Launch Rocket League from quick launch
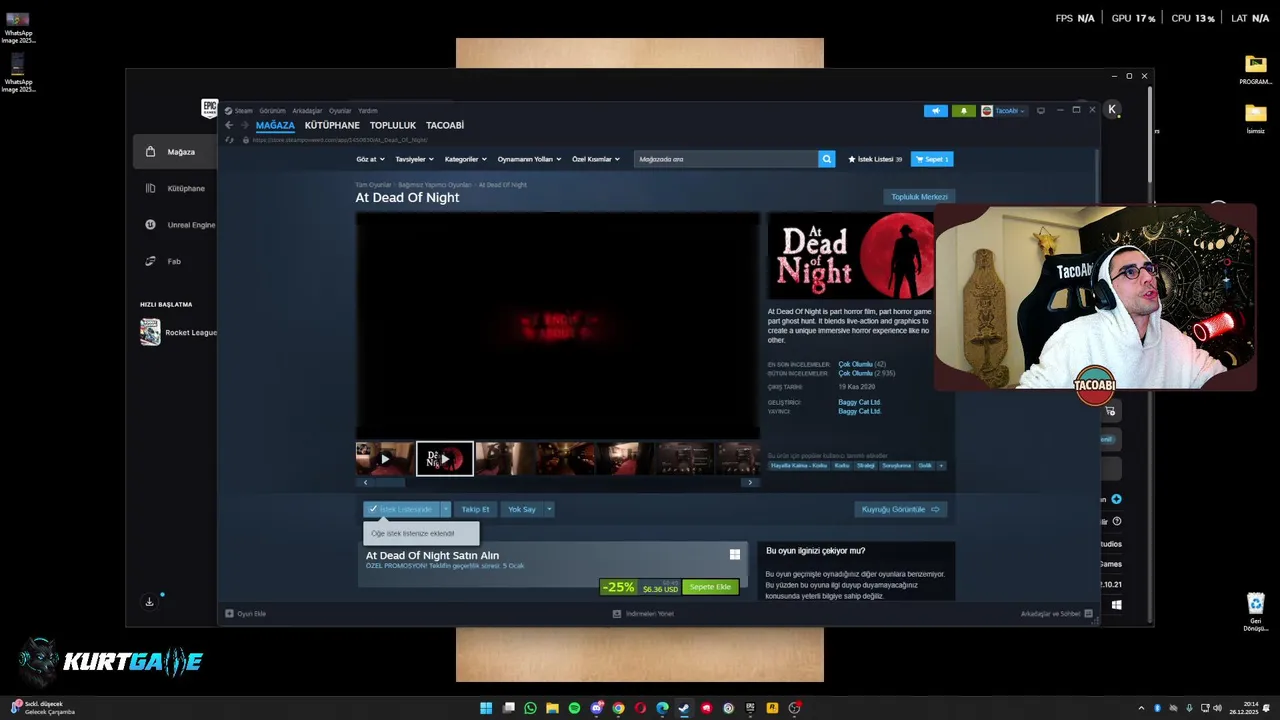1280x720 pixels. coord(177,332)
